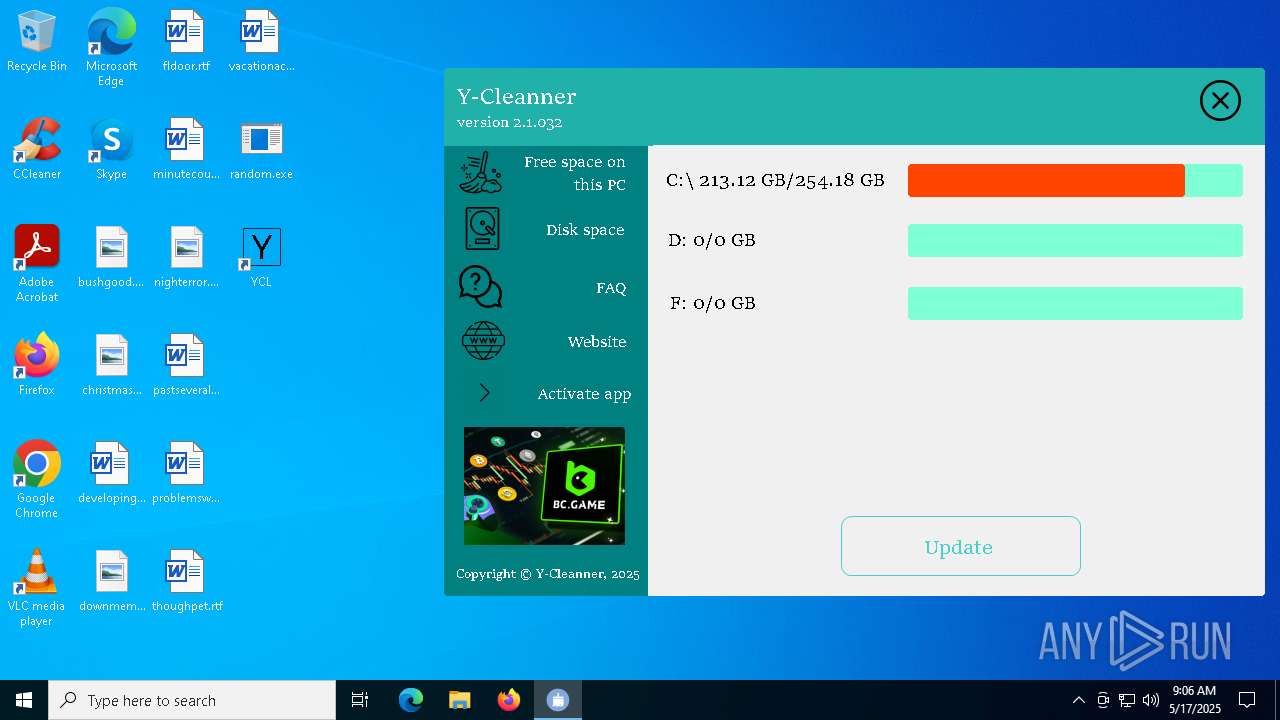Select the developing... document icon
The image size is (1280, 720).
coord(111,473)
